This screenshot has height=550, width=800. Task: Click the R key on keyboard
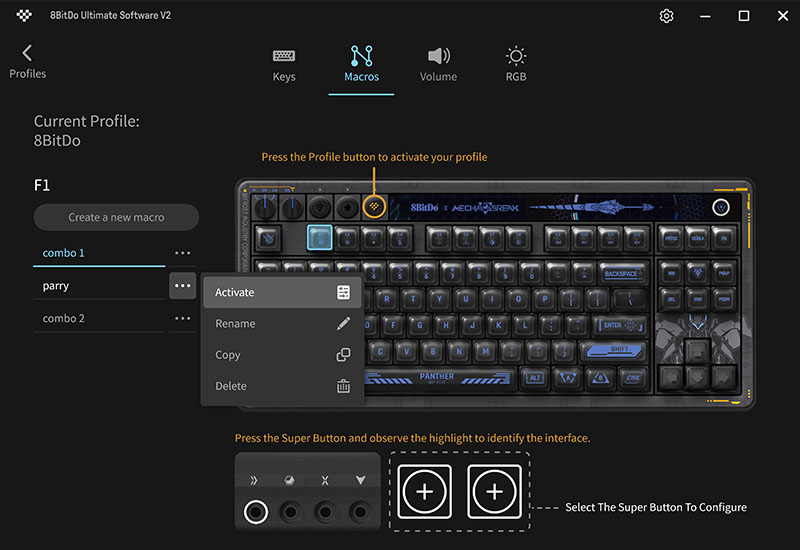point(387,299)
